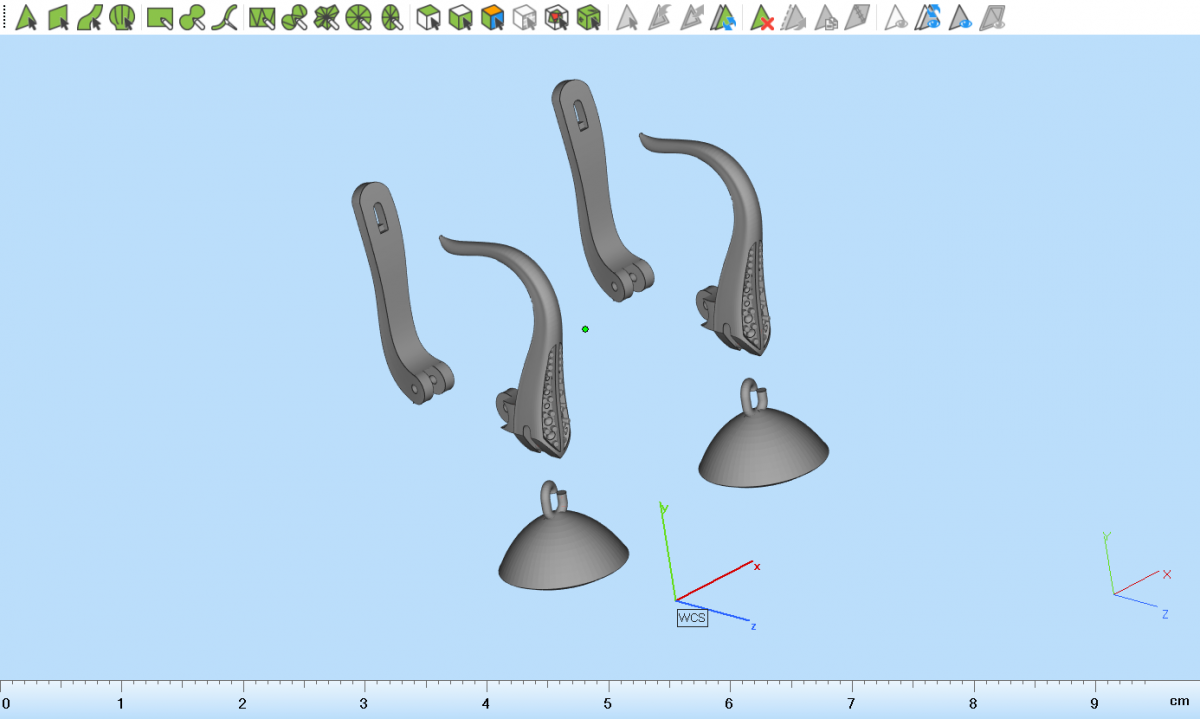Select the Mark Shell tool icon
Image resolution: width=1200 pixels, height=719 pixels.
coord(123,17)
